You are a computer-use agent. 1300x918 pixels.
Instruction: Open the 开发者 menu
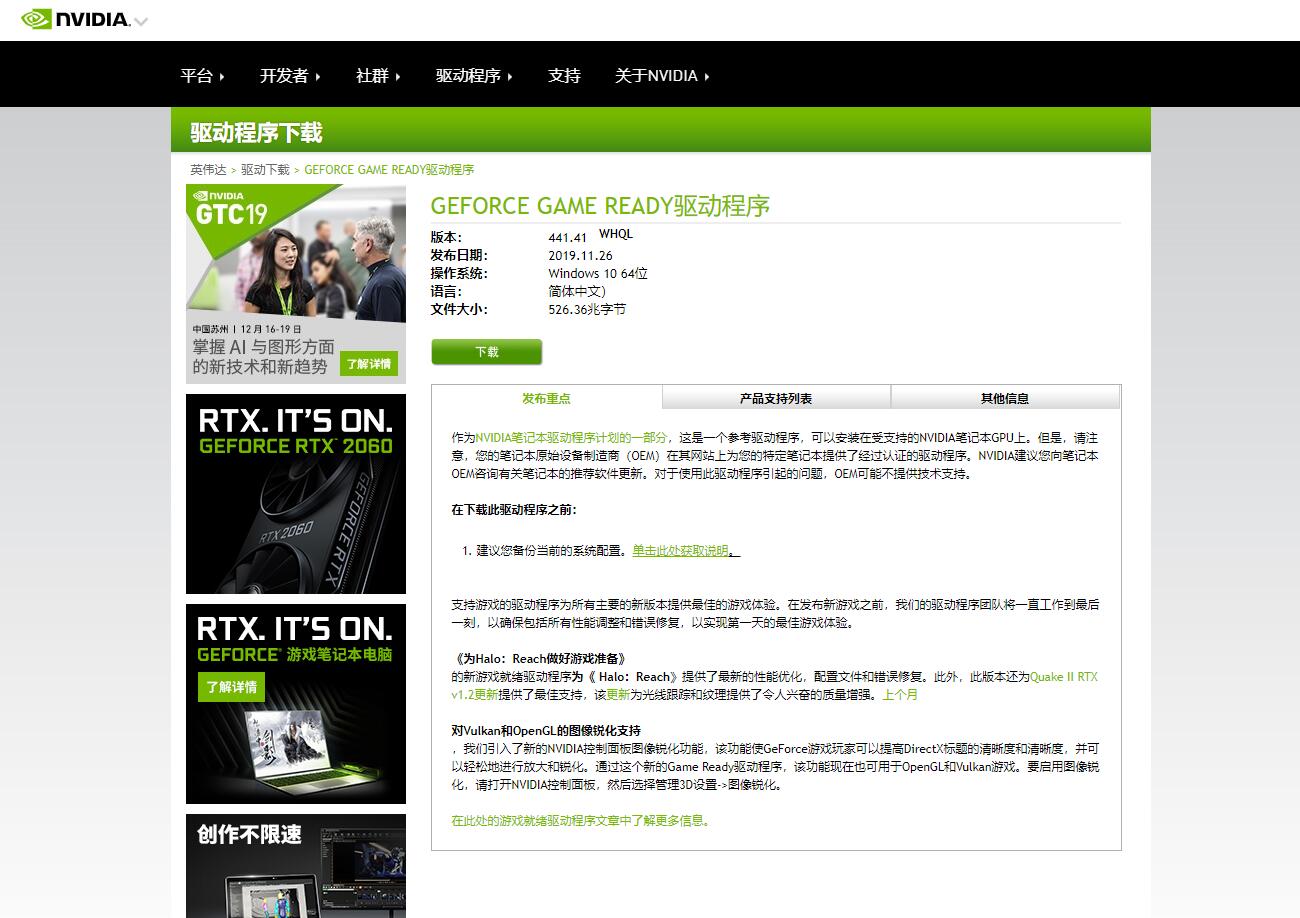pyautogui.click(x=290, y=75)
